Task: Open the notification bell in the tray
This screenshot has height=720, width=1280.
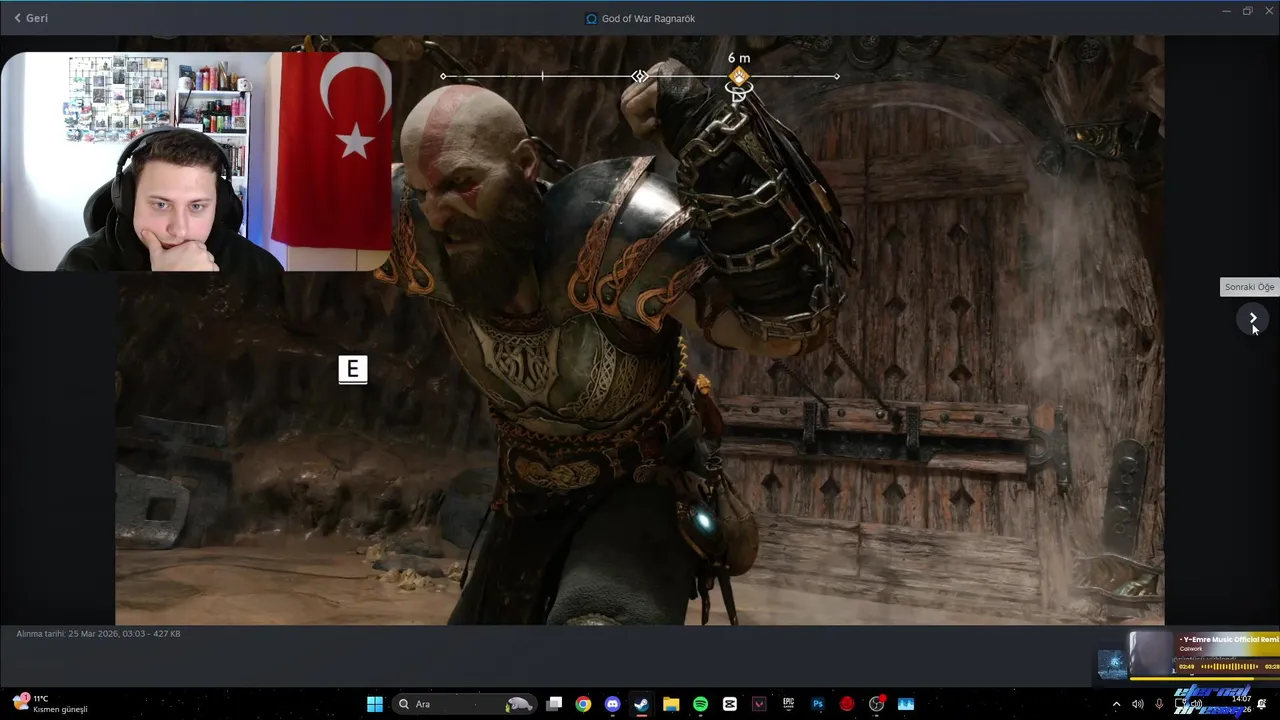Action: click(x=1262, y=704)
